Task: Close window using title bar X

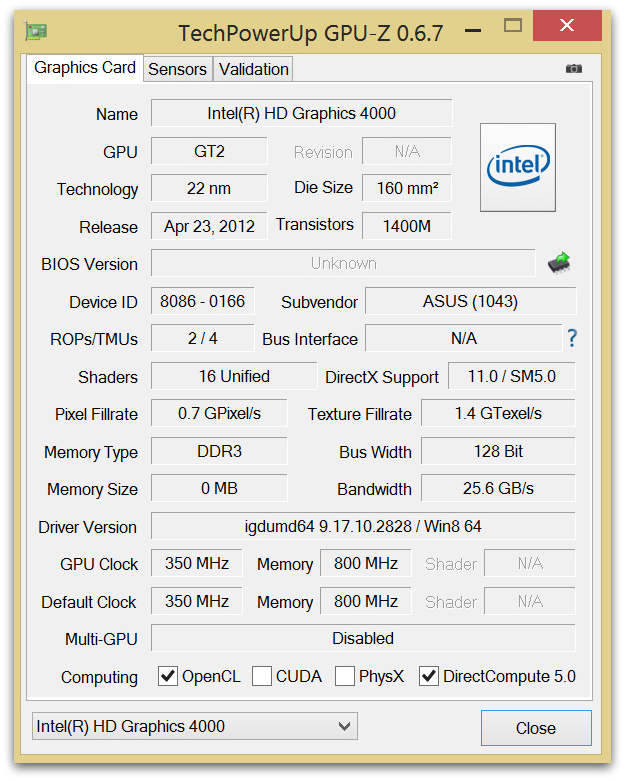Action: coord(568,25)
